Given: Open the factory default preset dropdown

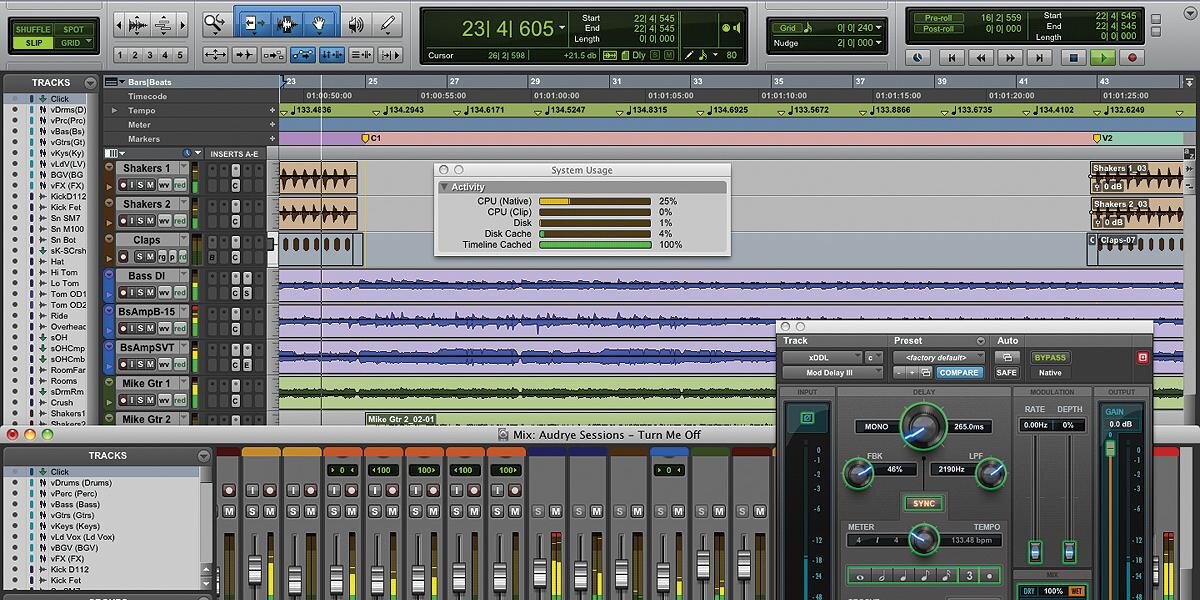Looking at the screenshot, I should (x=938, y=357).
